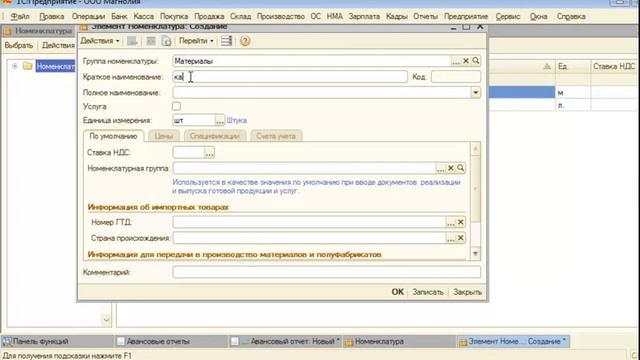Image resolution: width=640 pixels, height=360 pixels.
Task: Switch to the Счета учета tab
Action: [276, 136]
